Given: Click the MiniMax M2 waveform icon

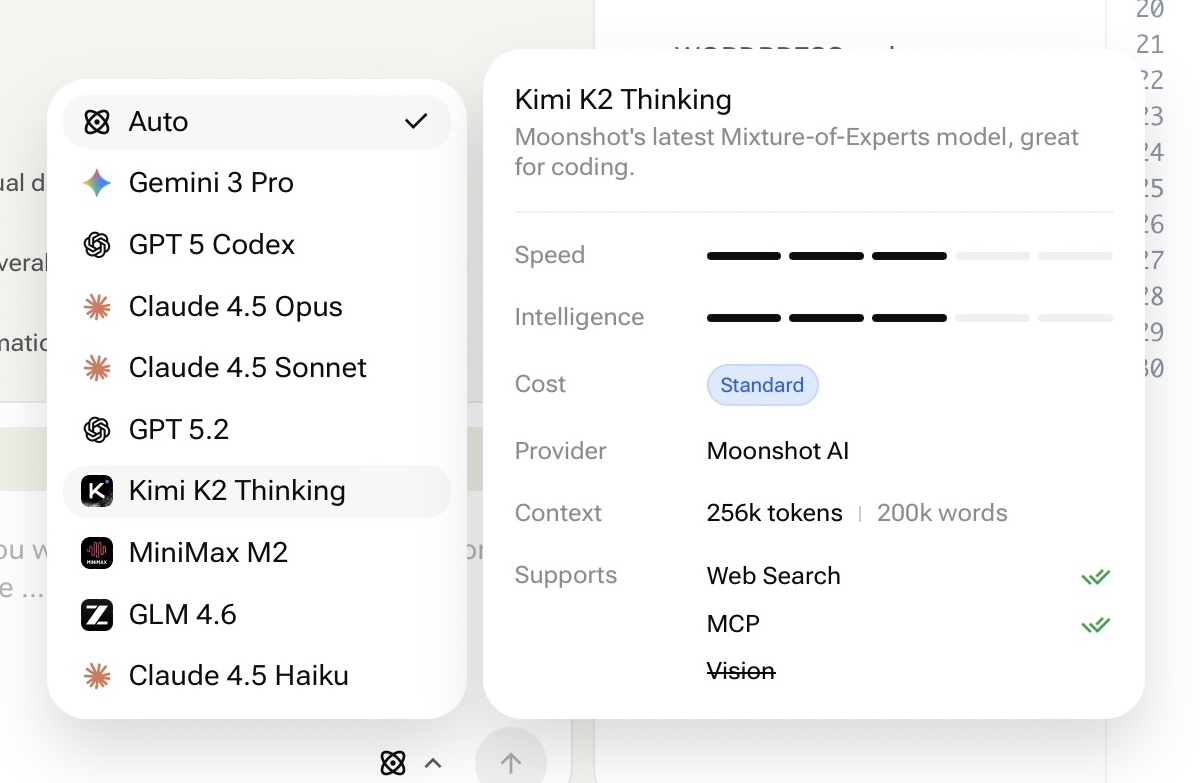Looking at the screenshot, I should (x=97, y=553).
